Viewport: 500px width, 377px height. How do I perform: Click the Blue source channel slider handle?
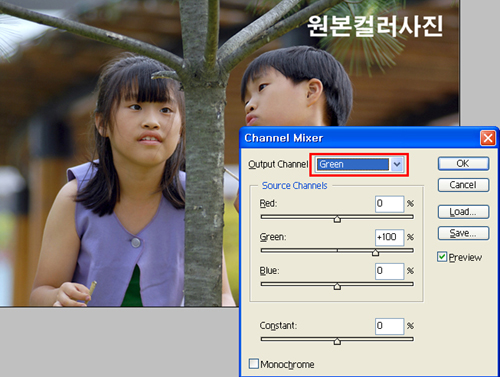pyautogui.click(x=337, y=286)
